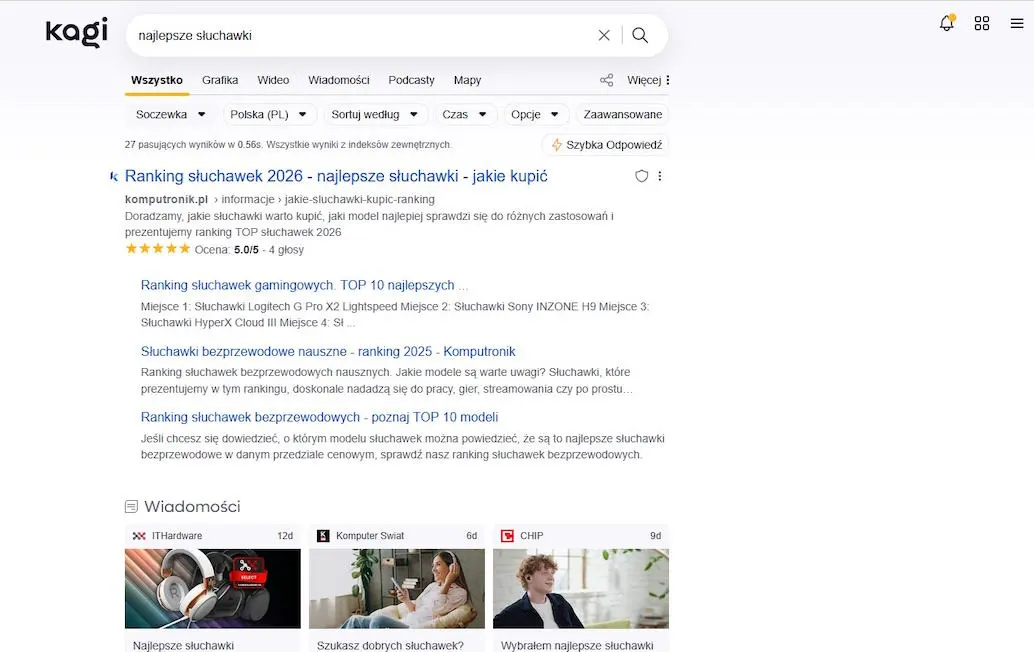The image size is (1034, 652).
Task: Open the three-dot menu on the first result
Action: pos(661,176)
